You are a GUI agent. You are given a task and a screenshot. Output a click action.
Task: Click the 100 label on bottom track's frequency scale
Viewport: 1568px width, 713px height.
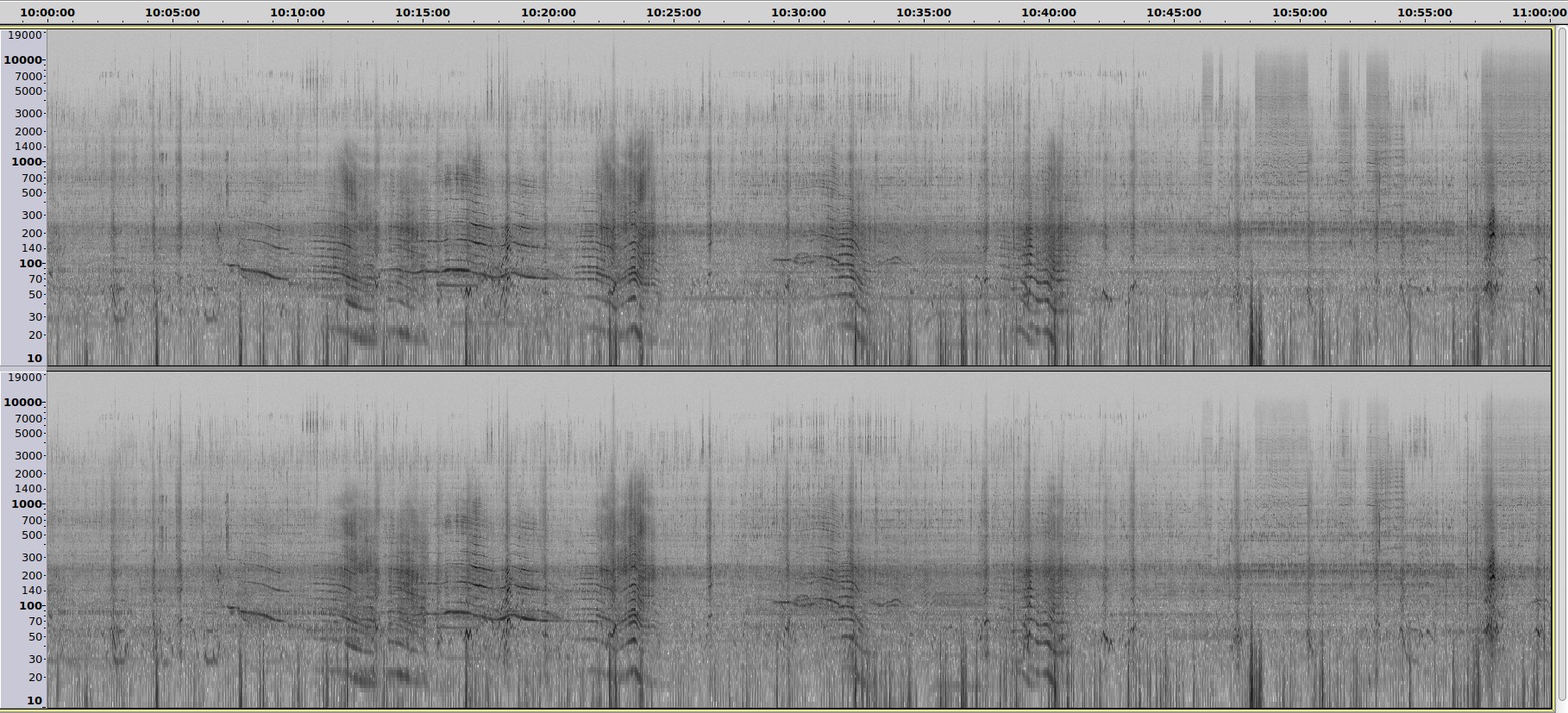click(x=30, y=606)
